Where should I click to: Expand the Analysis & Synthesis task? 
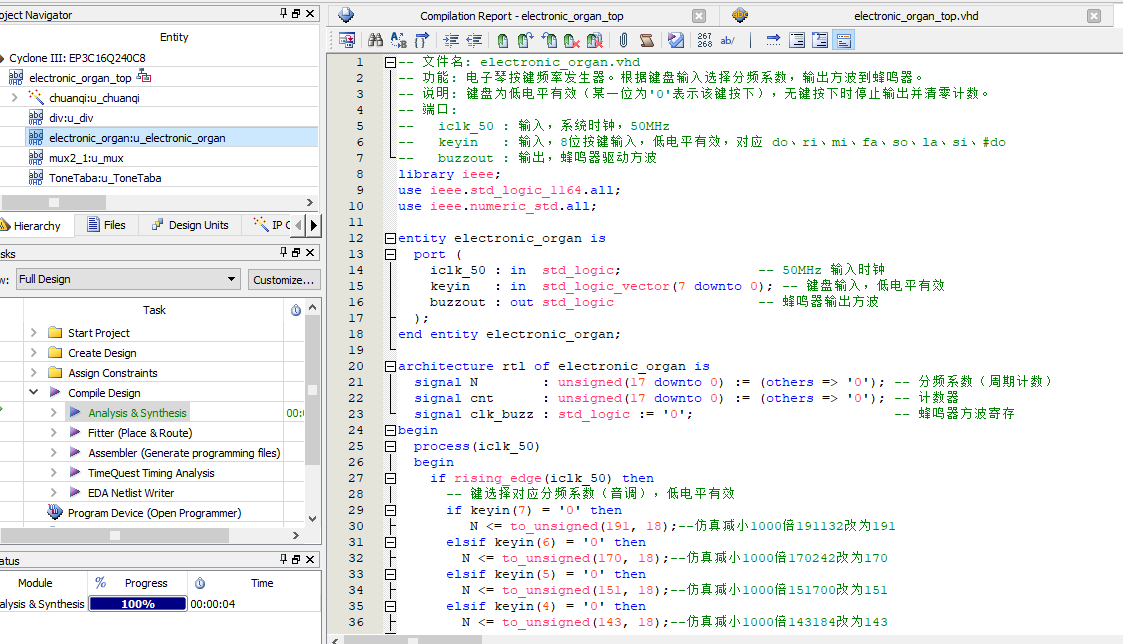54,413
